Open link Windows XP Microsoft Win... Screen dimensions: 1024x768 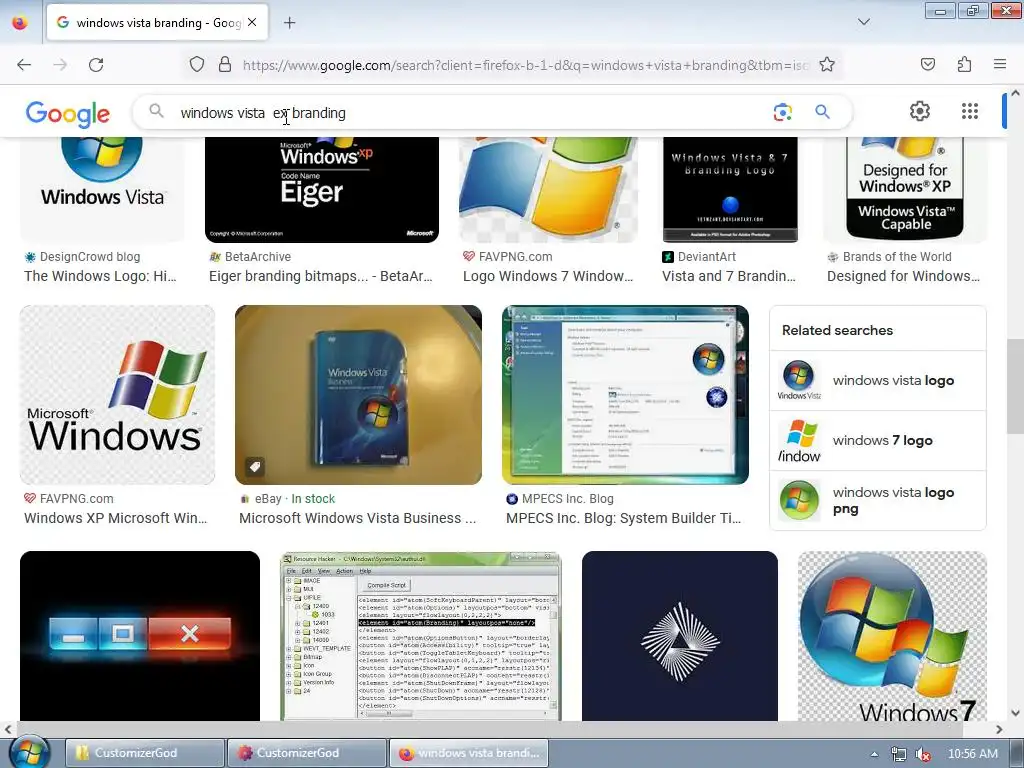point(116,518)
